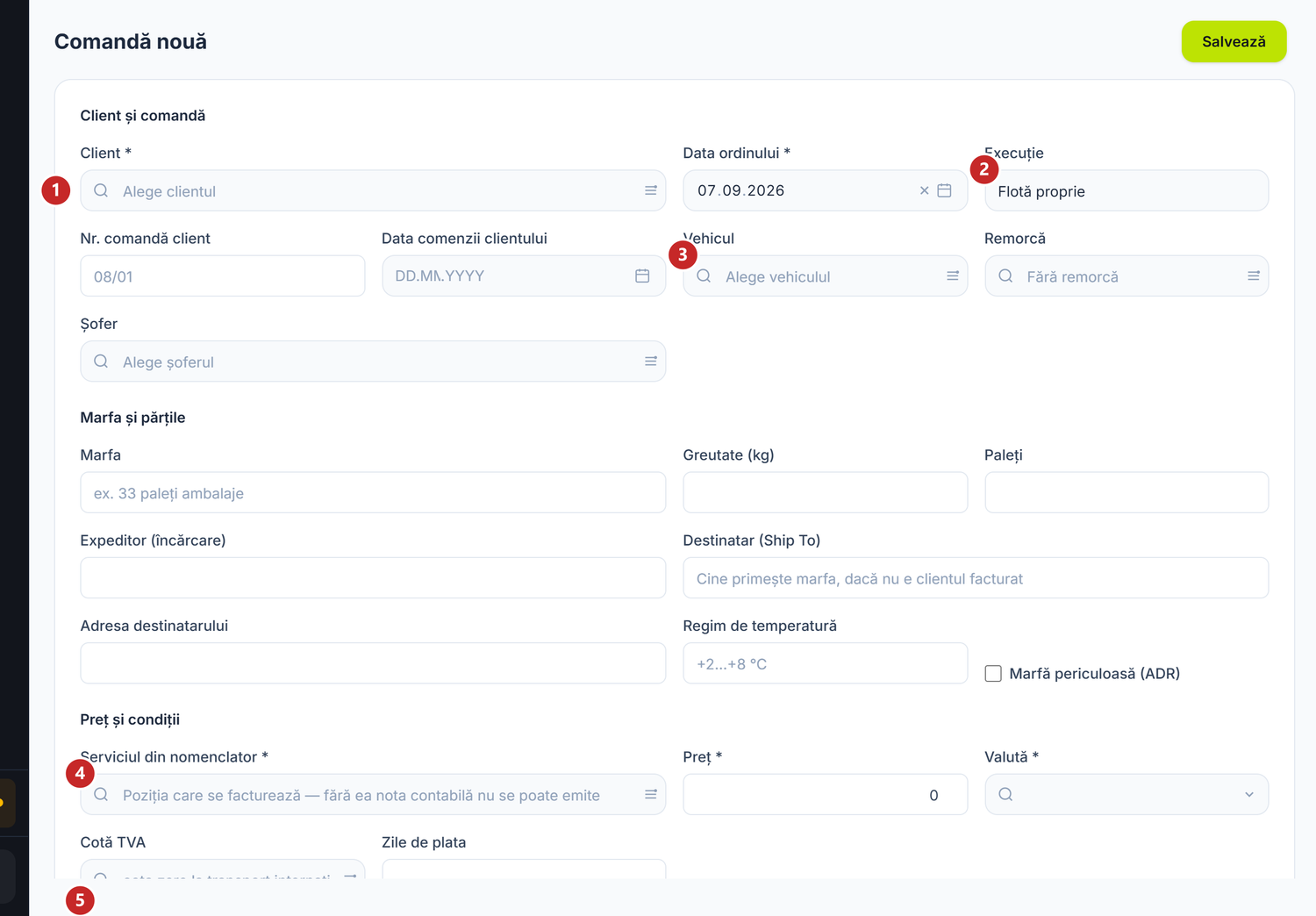Screen dimensions: 1316x916
Task: Click the list icon in the Vehicul field
Action: point(953,276)
